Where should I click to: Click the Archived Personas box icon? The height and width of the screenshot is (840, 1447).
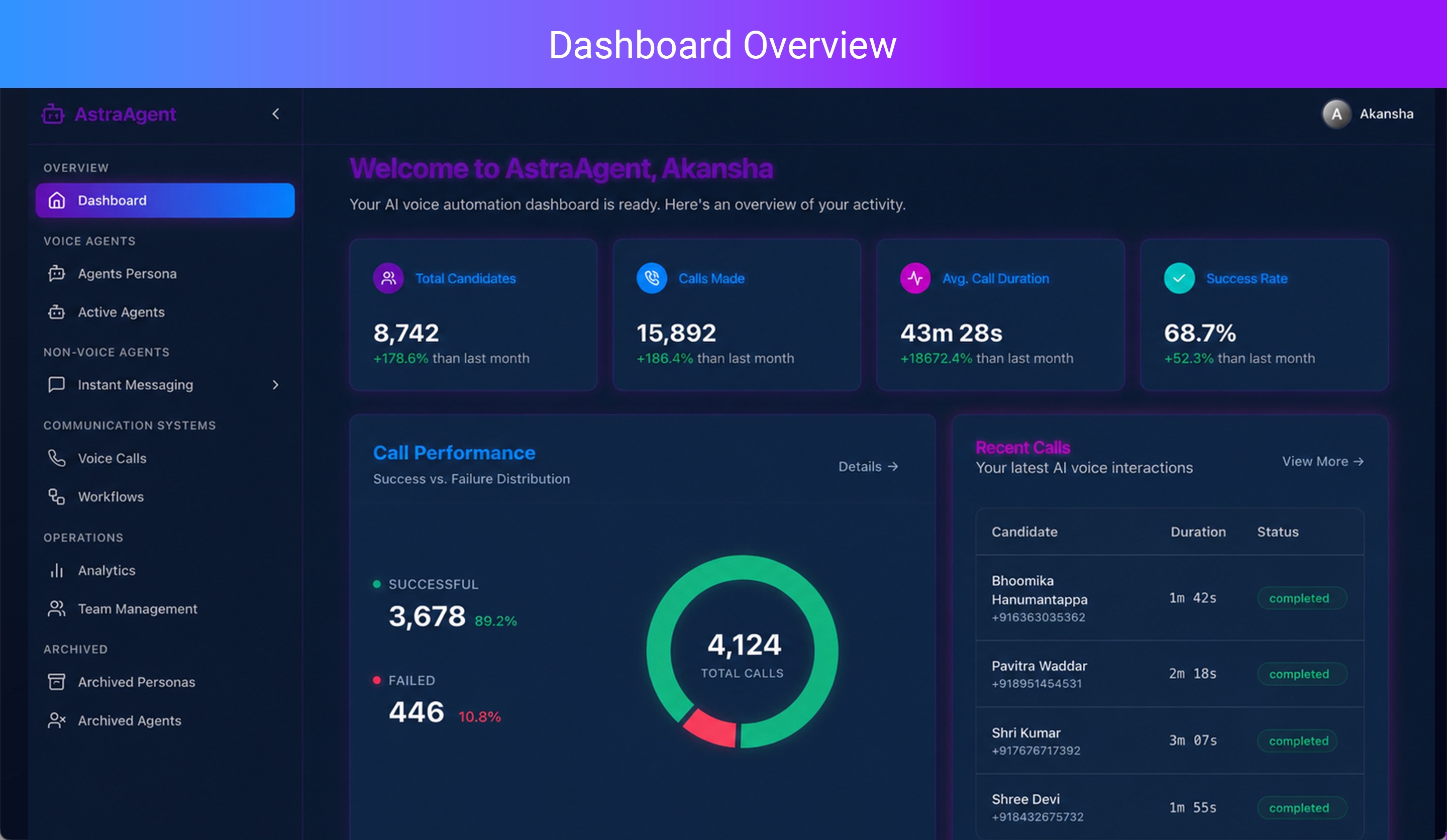[56, 682]
